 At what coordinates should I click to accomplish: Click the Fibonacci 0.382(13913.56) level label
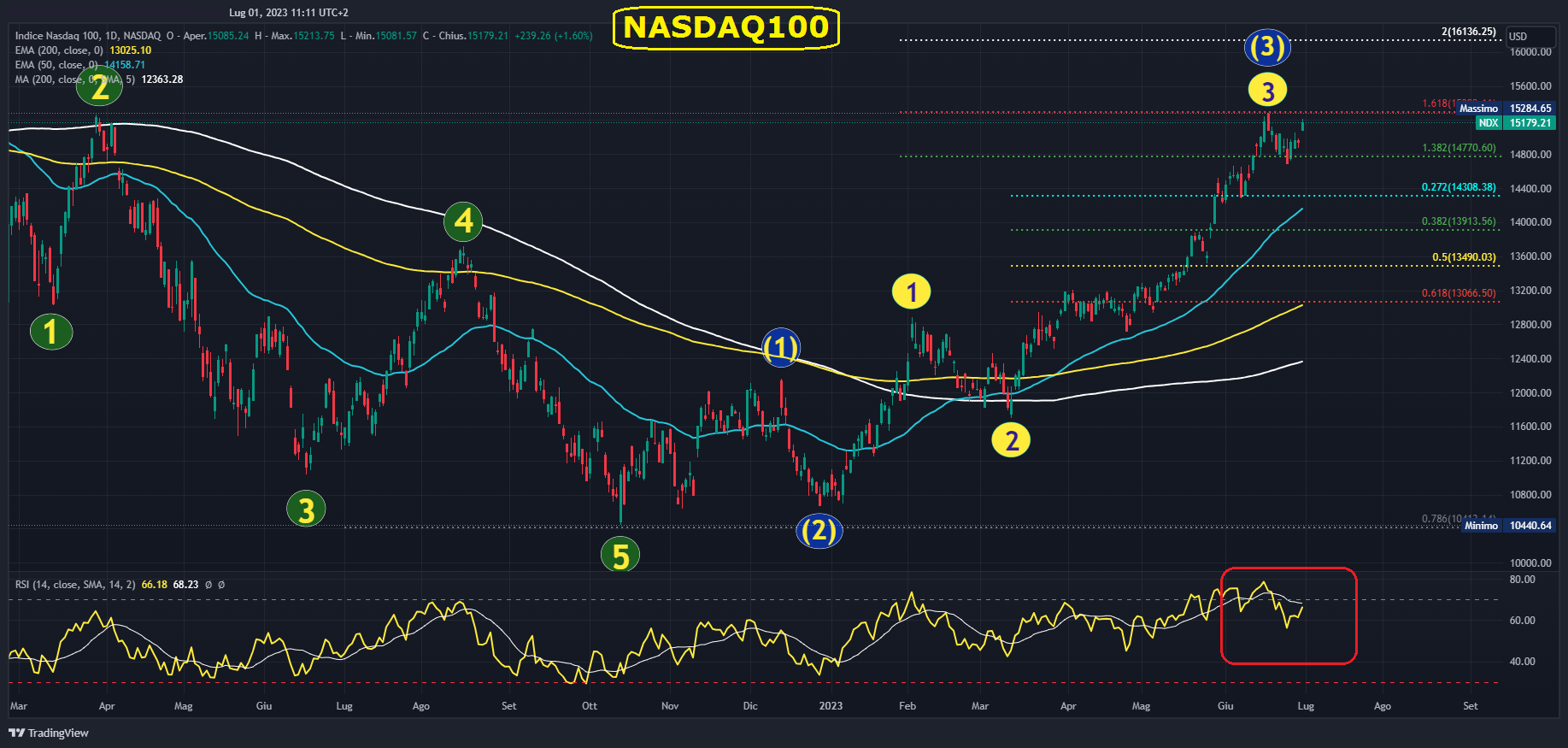click(1459, 221)
